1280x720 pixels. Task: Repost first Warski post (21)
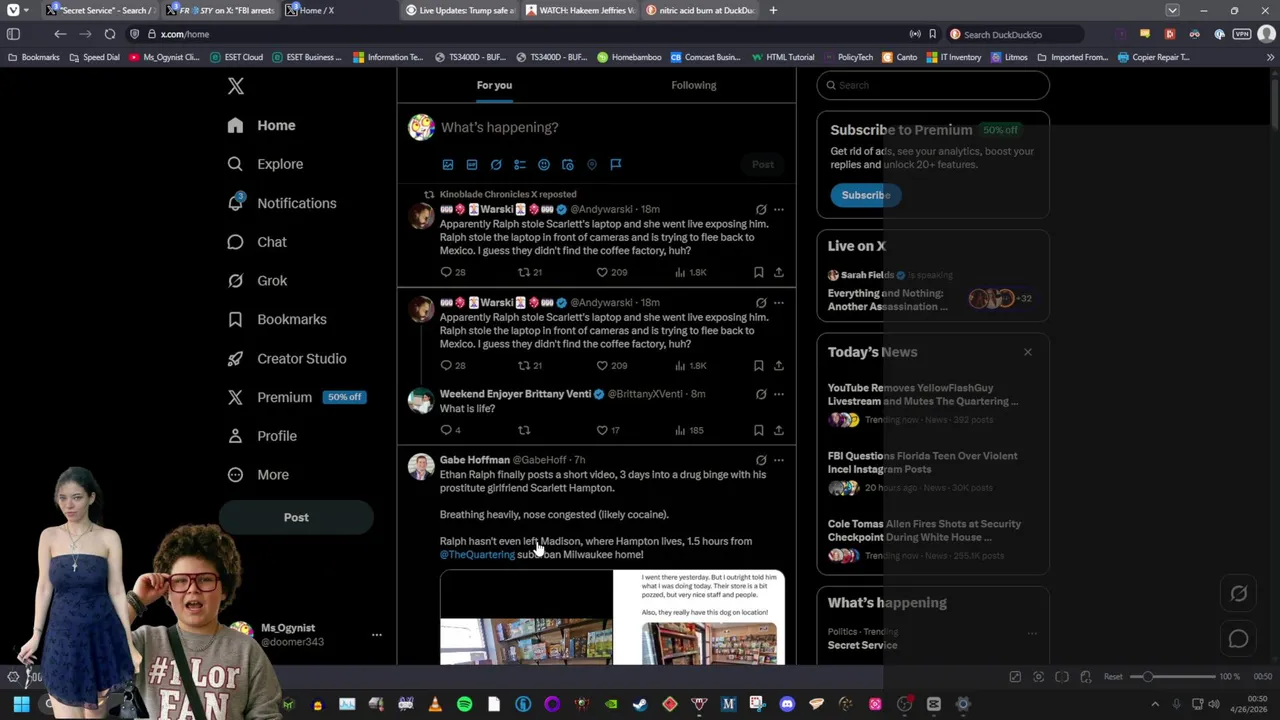point(529,272)
